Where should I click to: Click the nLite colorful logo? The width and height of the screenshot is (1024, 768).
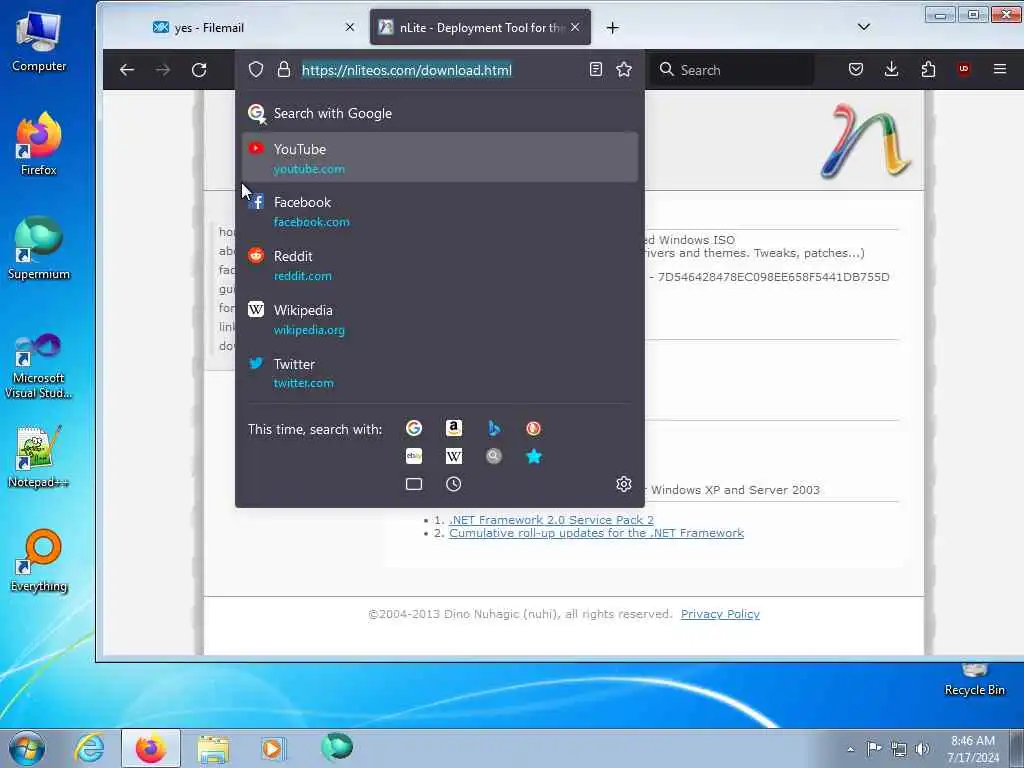tap(865, 140)
